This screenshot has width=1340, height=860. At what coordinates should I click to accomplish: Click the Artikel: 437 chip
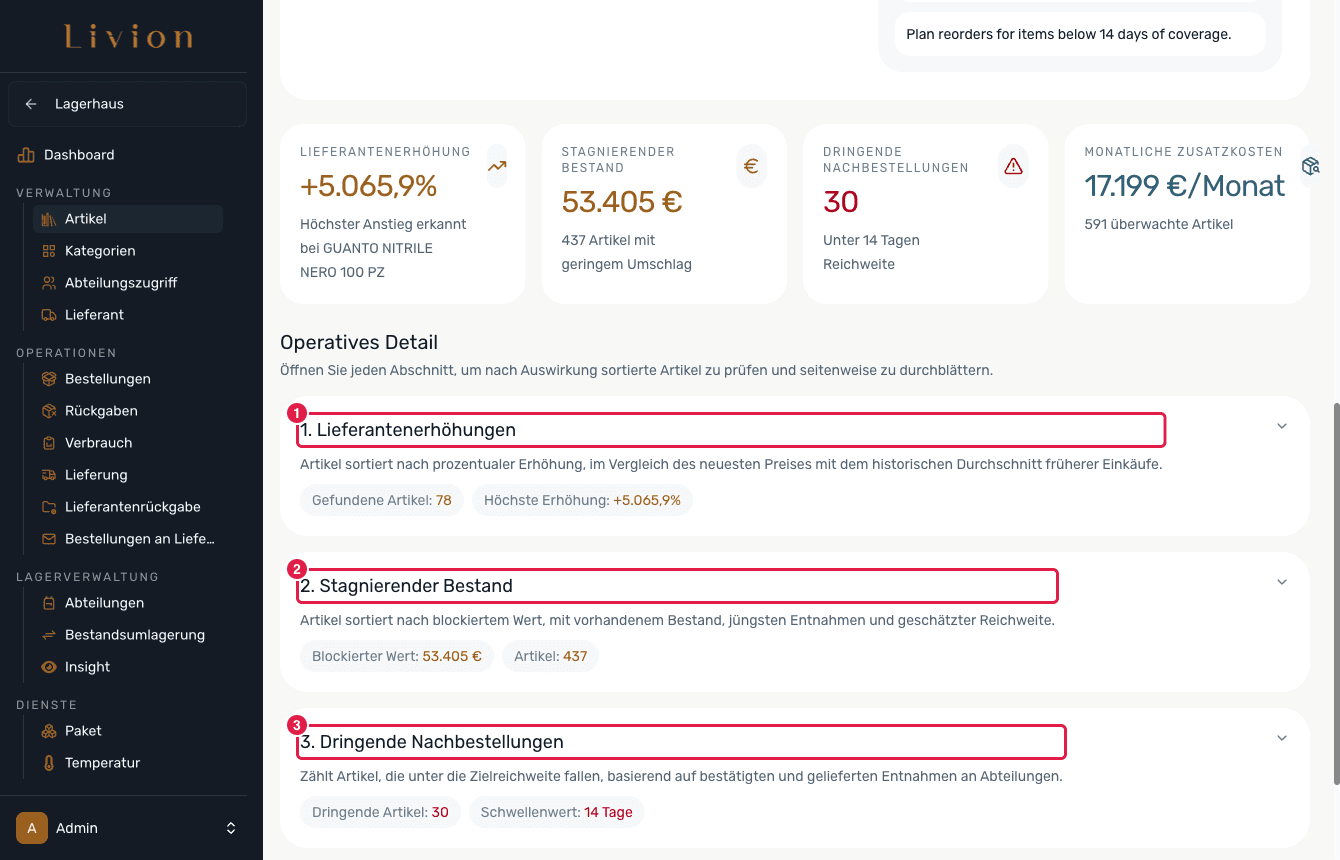tap(551, 657)
